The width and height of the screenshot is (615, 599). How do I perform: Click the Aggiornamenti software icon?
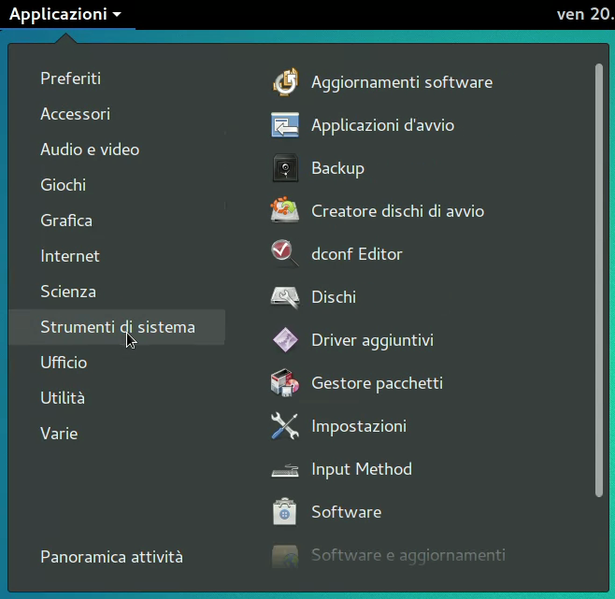tap(285, 82)
